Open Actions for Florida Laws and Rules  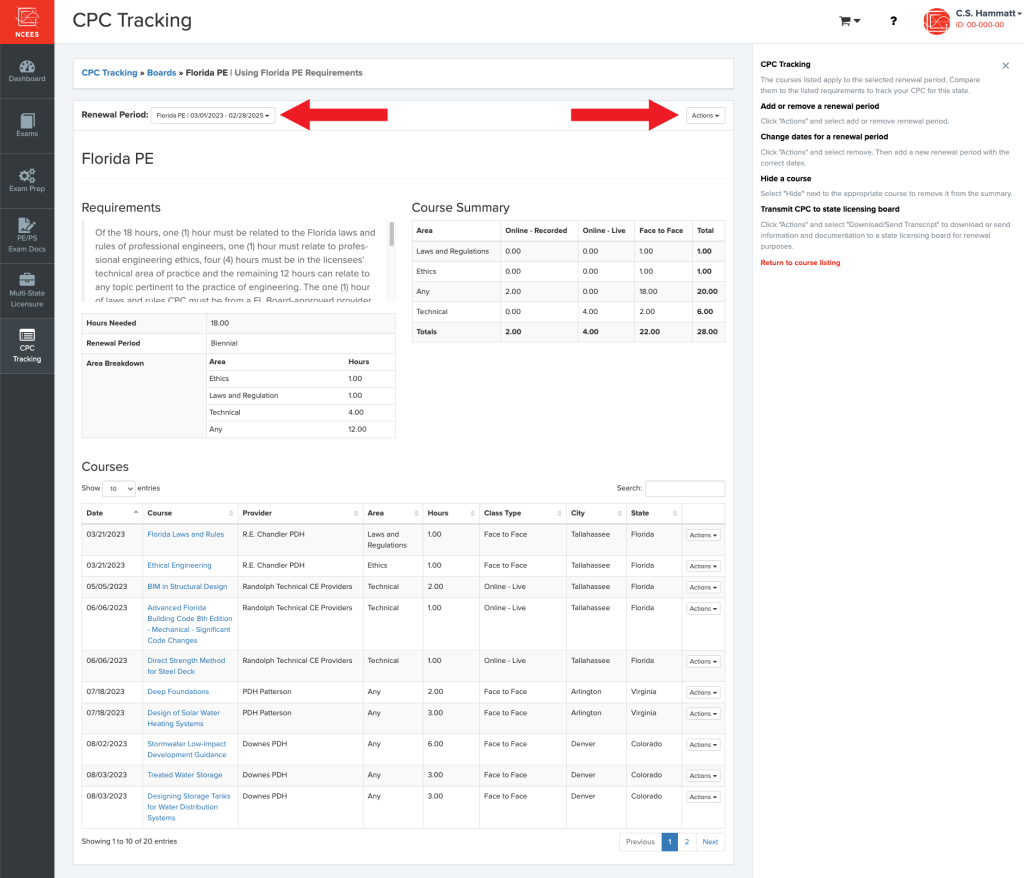[702, 535]
